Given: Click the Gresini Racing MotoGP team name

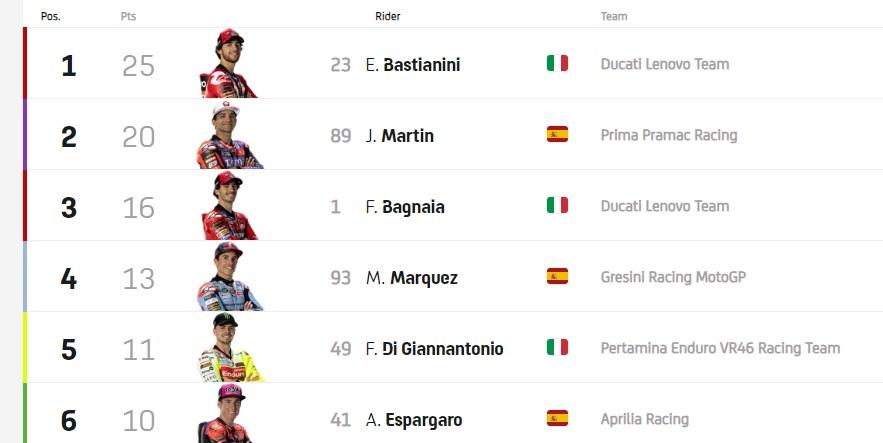Looking at the screenshot, I should (x=673, y=277).
